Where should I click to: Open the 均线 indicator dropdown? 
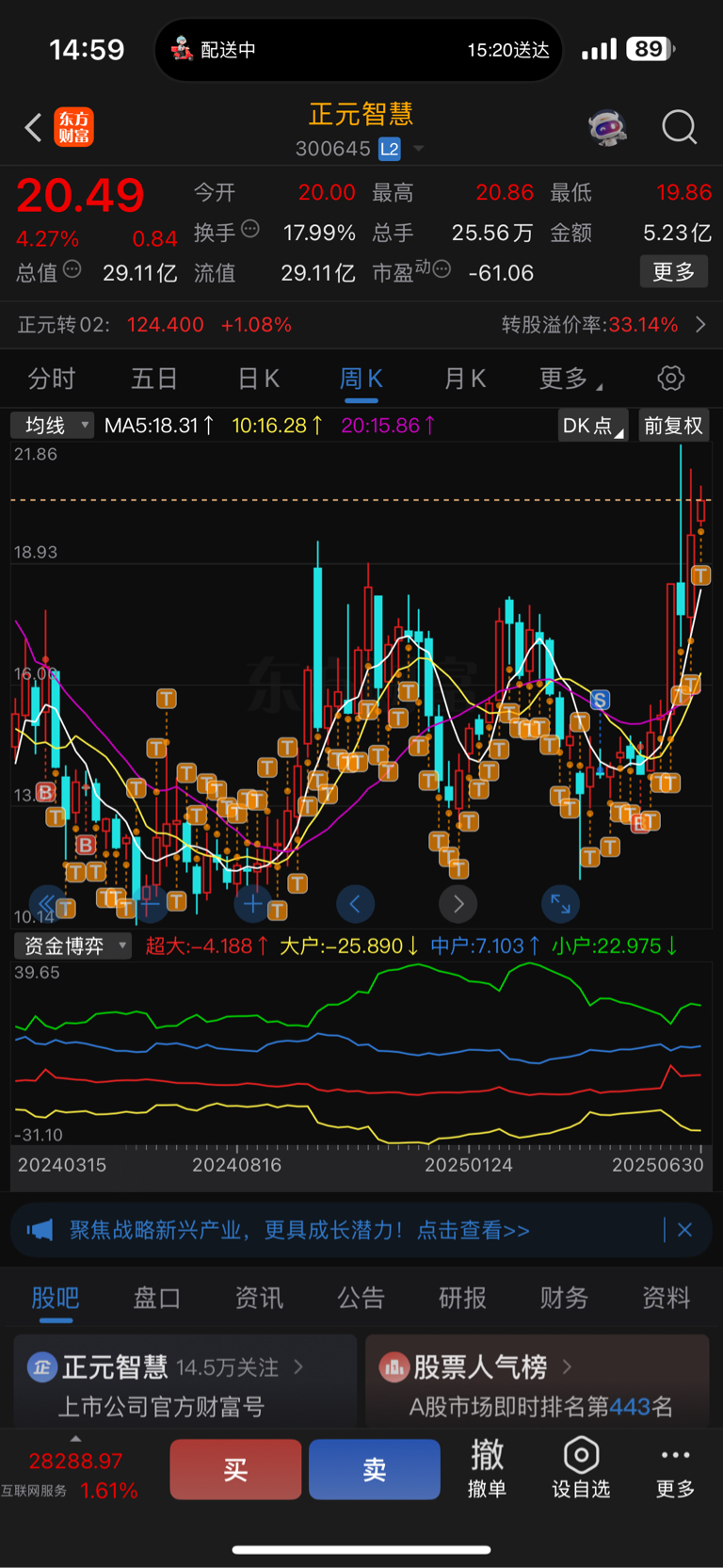[53, 426]
